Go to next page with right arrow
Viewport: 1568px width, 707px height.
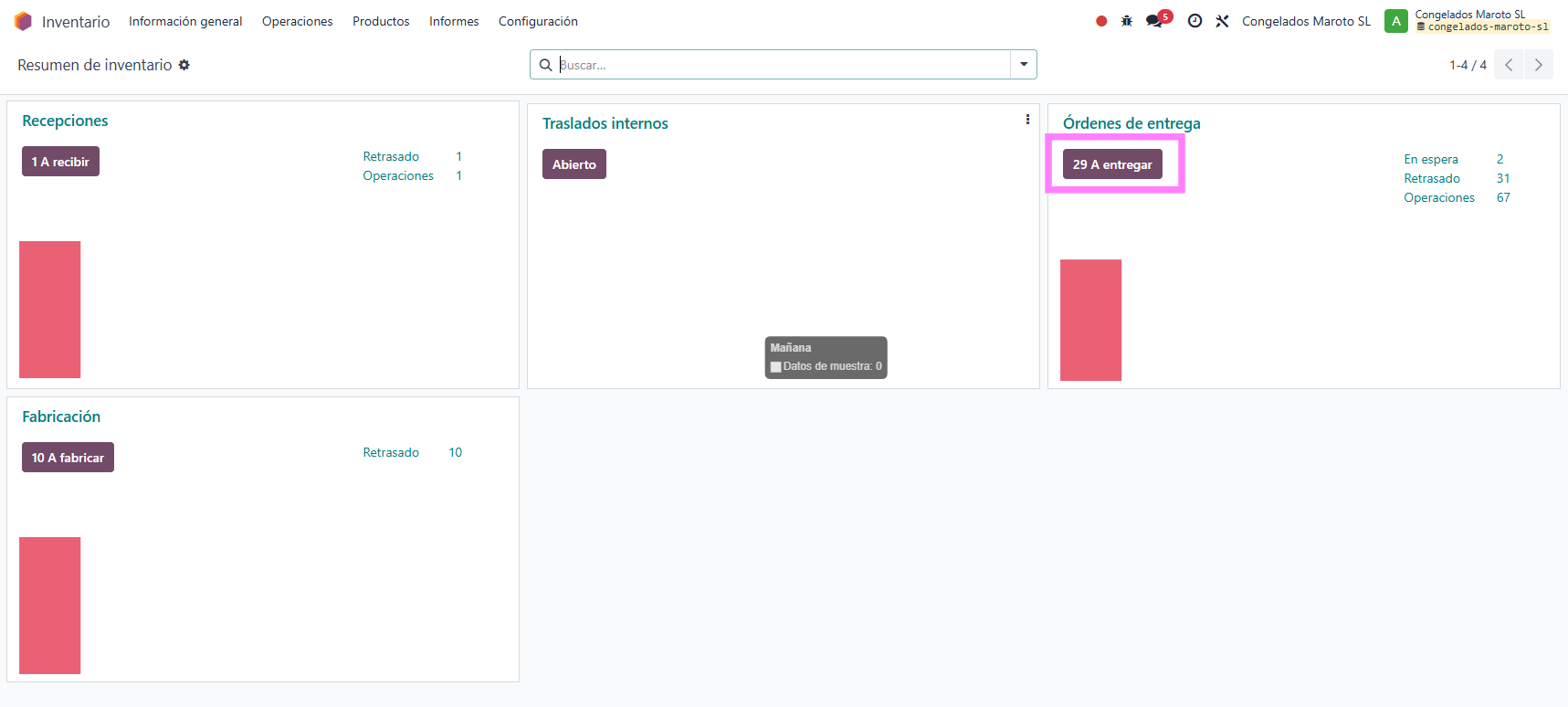click(x=1539, y=65)
